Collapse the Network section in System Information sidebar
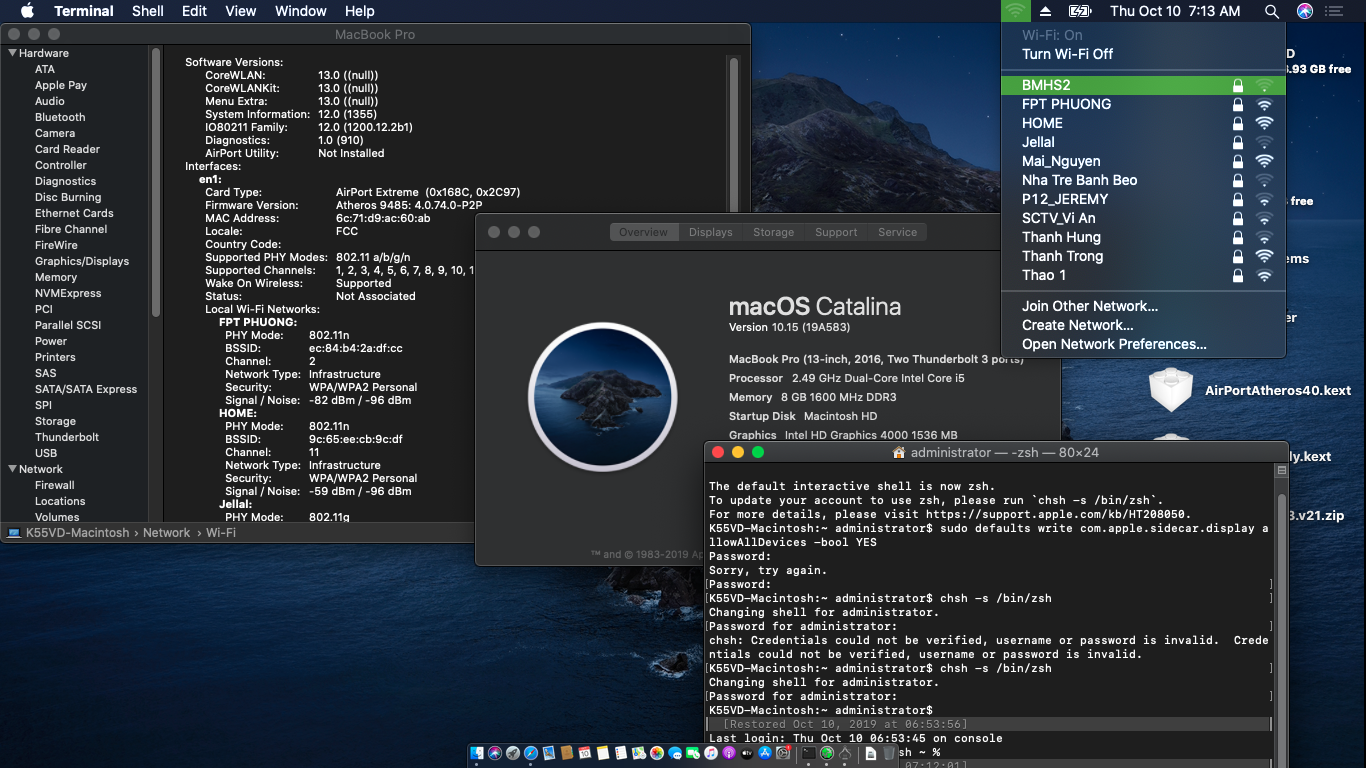This screenshot has height=768, width=1366. pyautogui.click(x=13, y=469)
